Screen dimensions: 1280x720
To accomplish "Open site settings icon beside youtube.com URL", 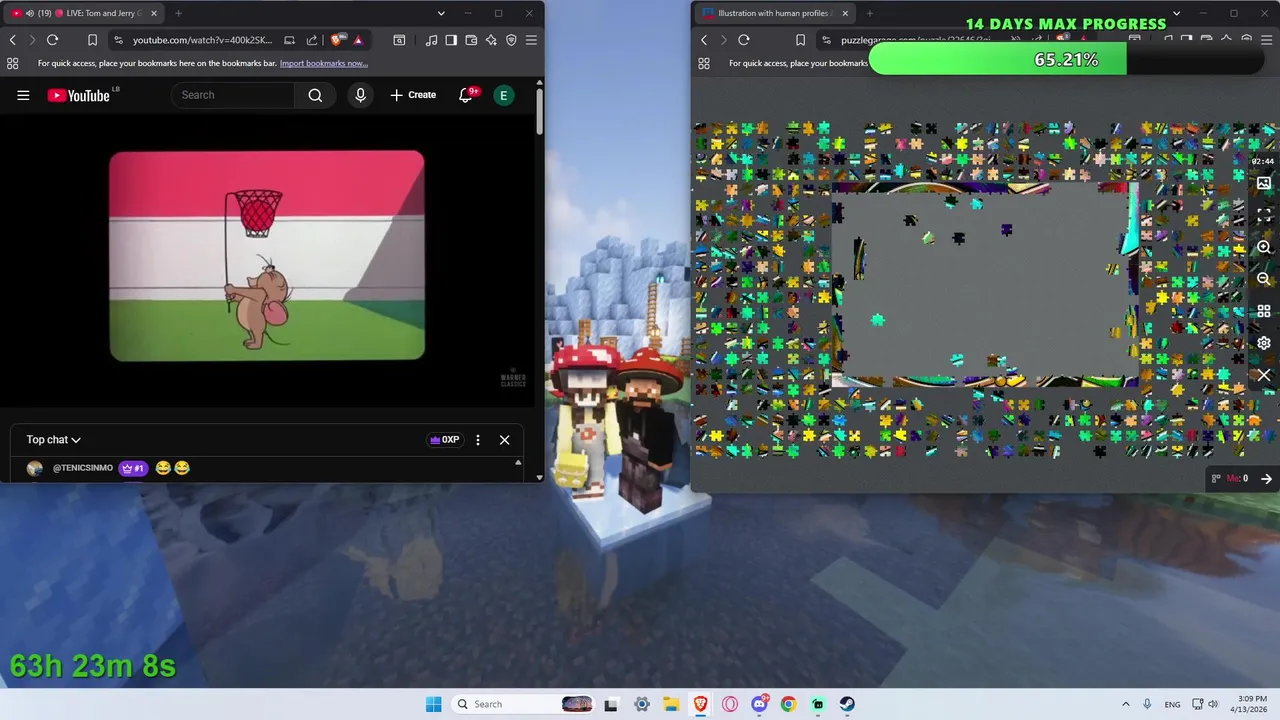I will (119, 40).
